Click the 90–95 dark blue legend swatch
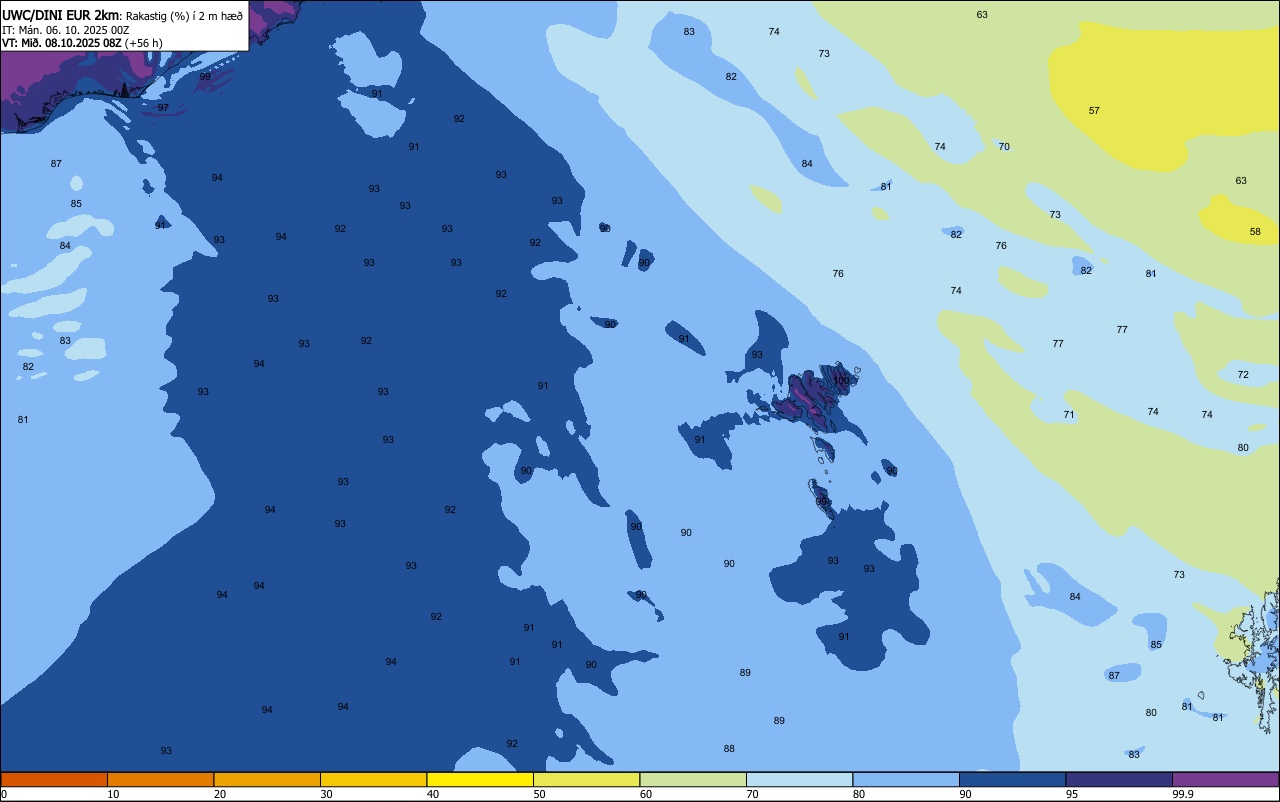1280x802 pixels. 1012,779
